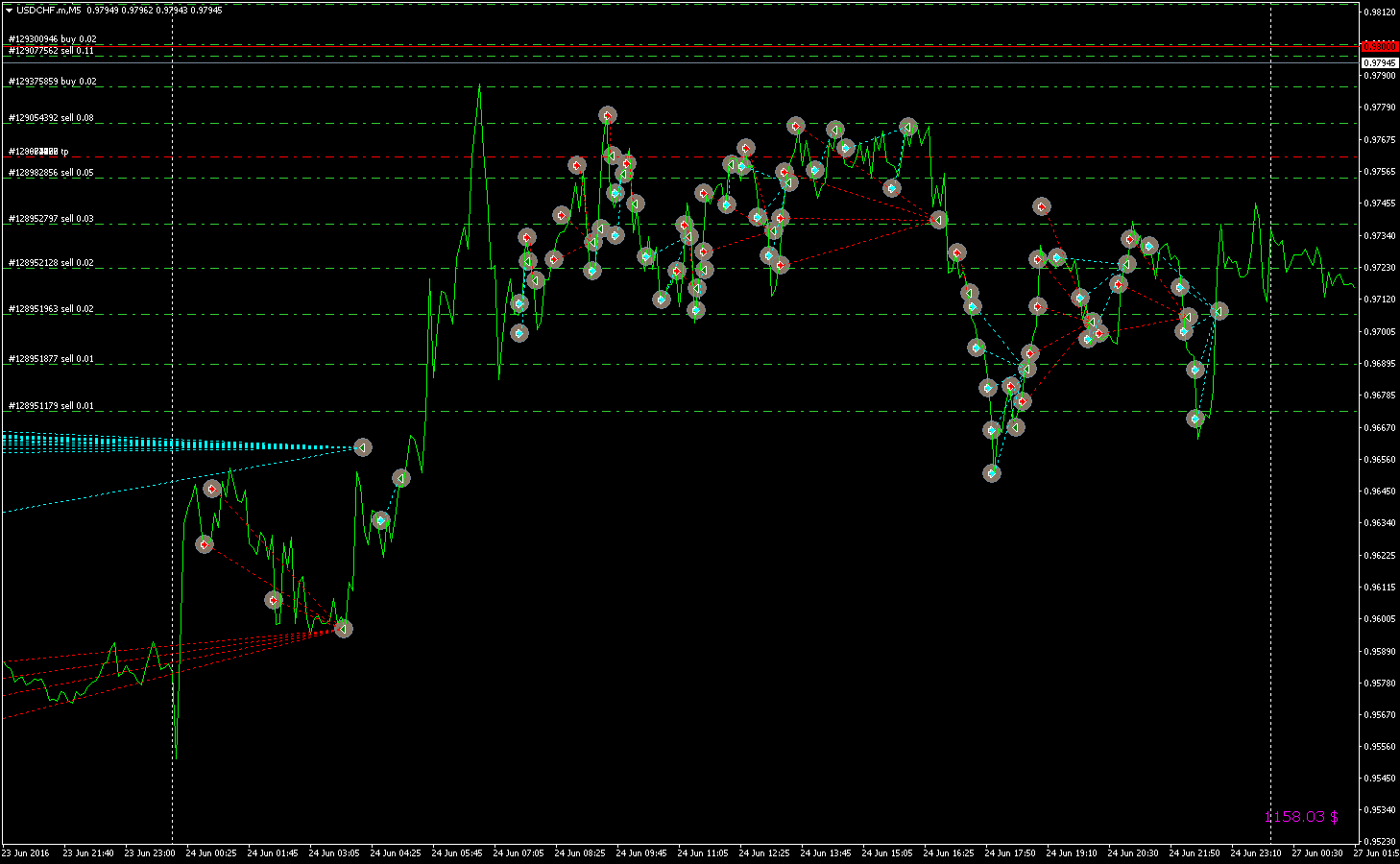Select order label #128952128 sell 0.02

point(51,262)
